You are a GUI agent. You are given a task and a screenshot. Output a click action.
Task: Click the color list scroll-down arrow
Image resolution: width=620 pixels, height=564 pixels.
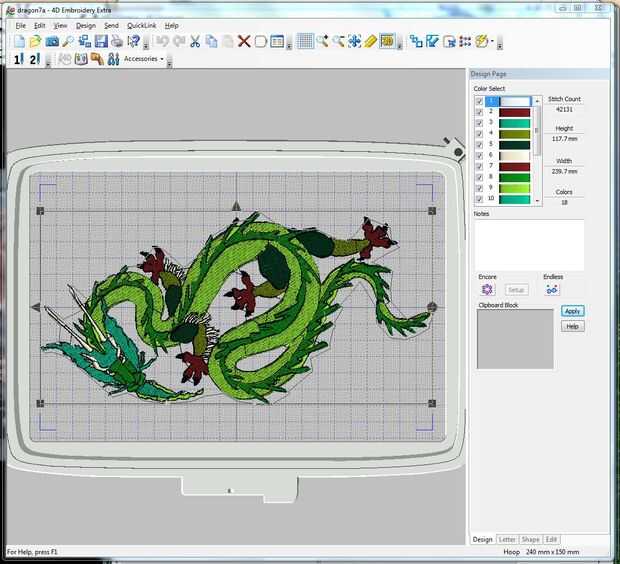point(537,201)
